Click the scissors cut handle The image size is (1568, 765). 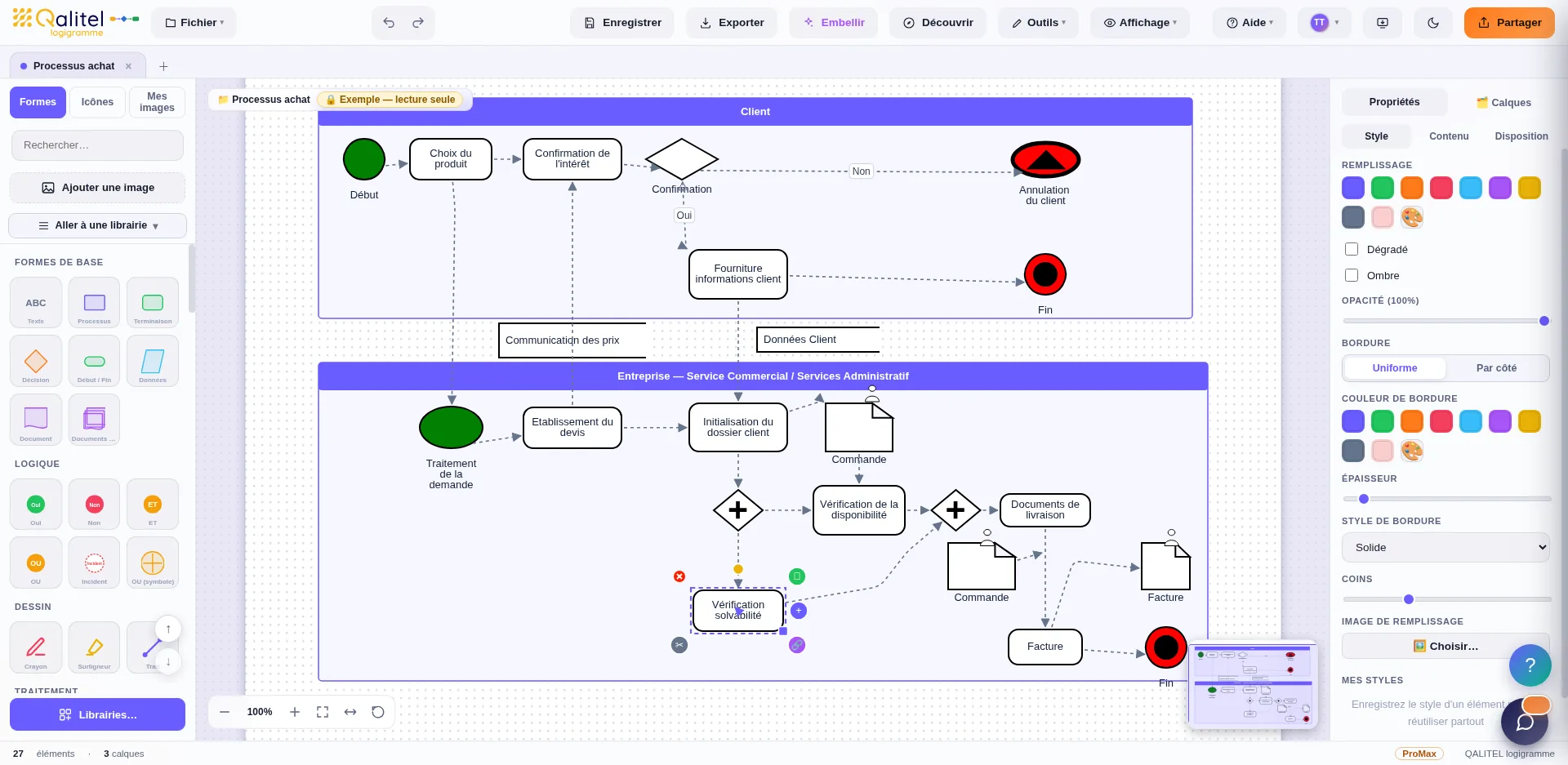(679, 645)
